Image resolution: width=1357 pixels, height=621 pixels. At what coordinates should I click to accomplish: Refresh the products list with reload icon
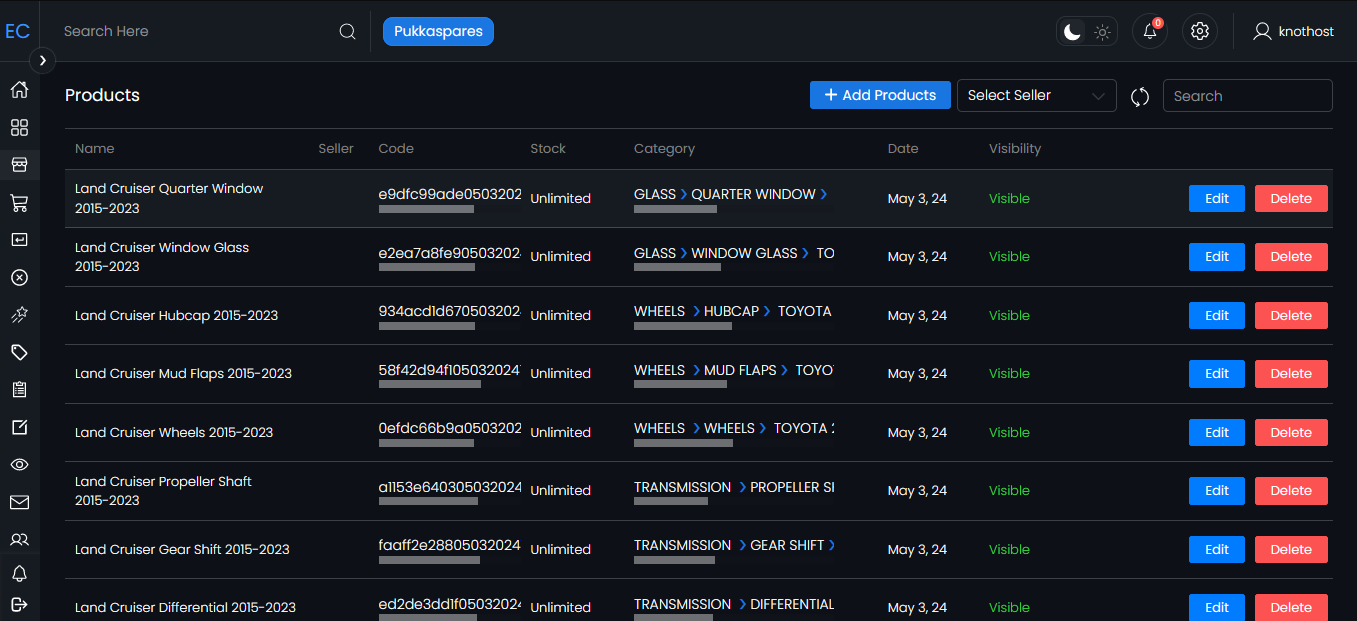1140,96
